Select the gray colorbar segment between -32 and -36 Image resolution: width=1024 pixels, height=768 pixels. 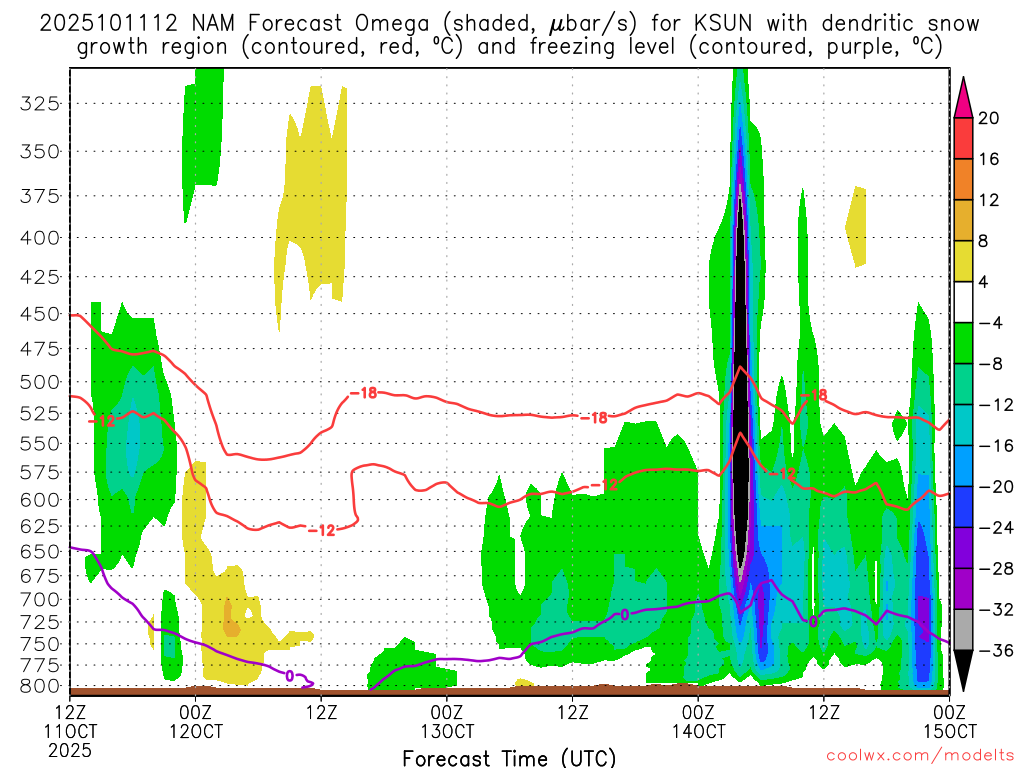[x=963, y=630]
